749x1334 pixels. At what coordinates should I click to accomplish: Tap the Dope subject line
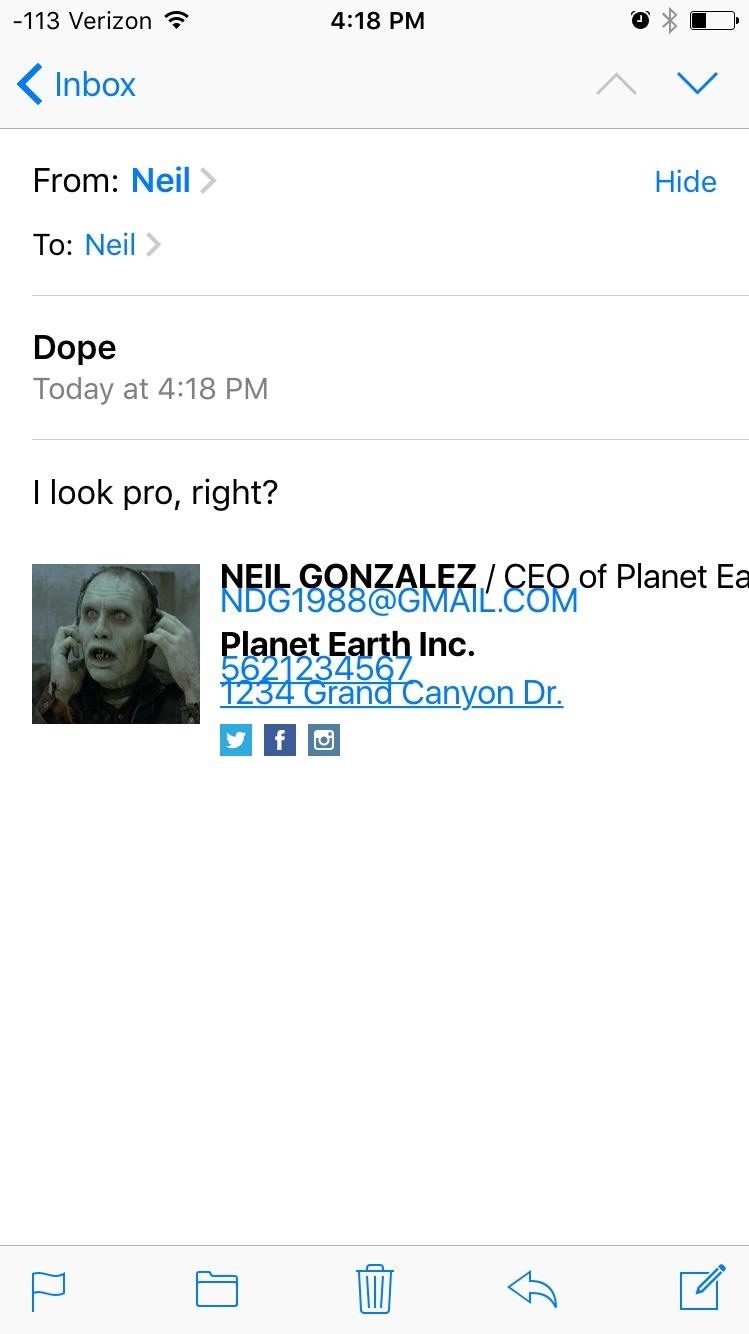[75, 347]
